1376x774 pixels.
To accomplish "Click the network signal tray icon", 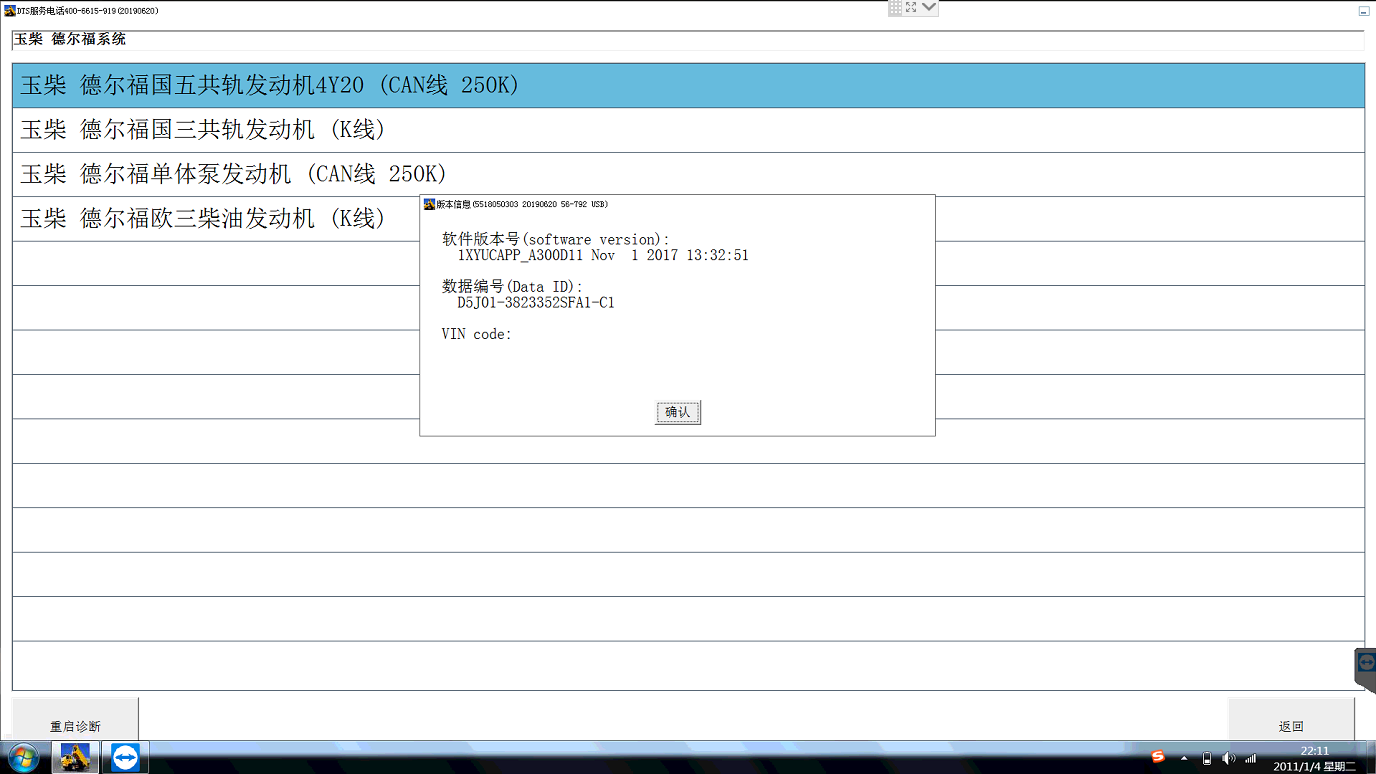I will point(1250,758).
